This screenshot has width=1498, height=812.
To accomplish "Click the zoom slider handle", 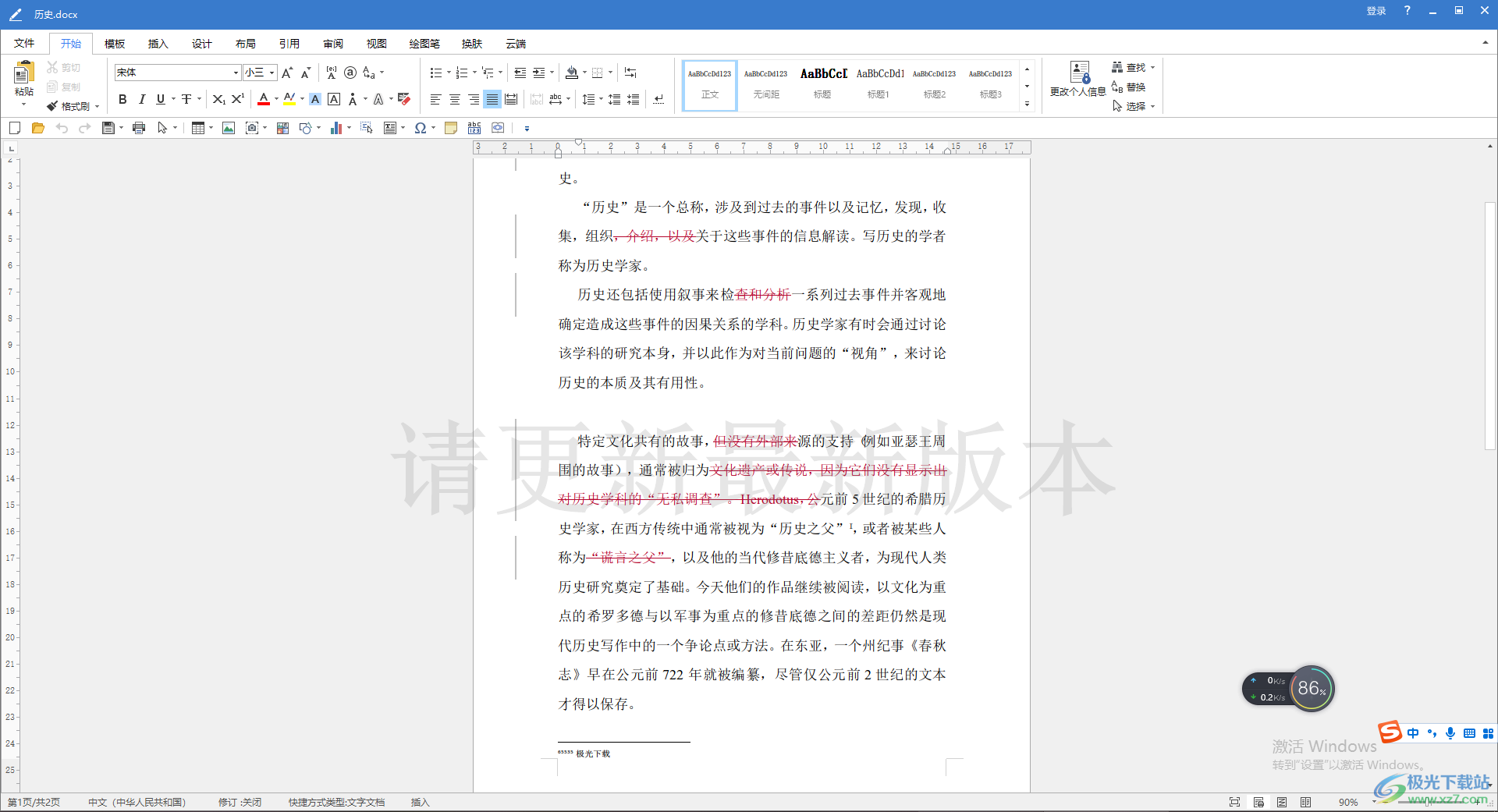I will click(x=1428, y=802).
